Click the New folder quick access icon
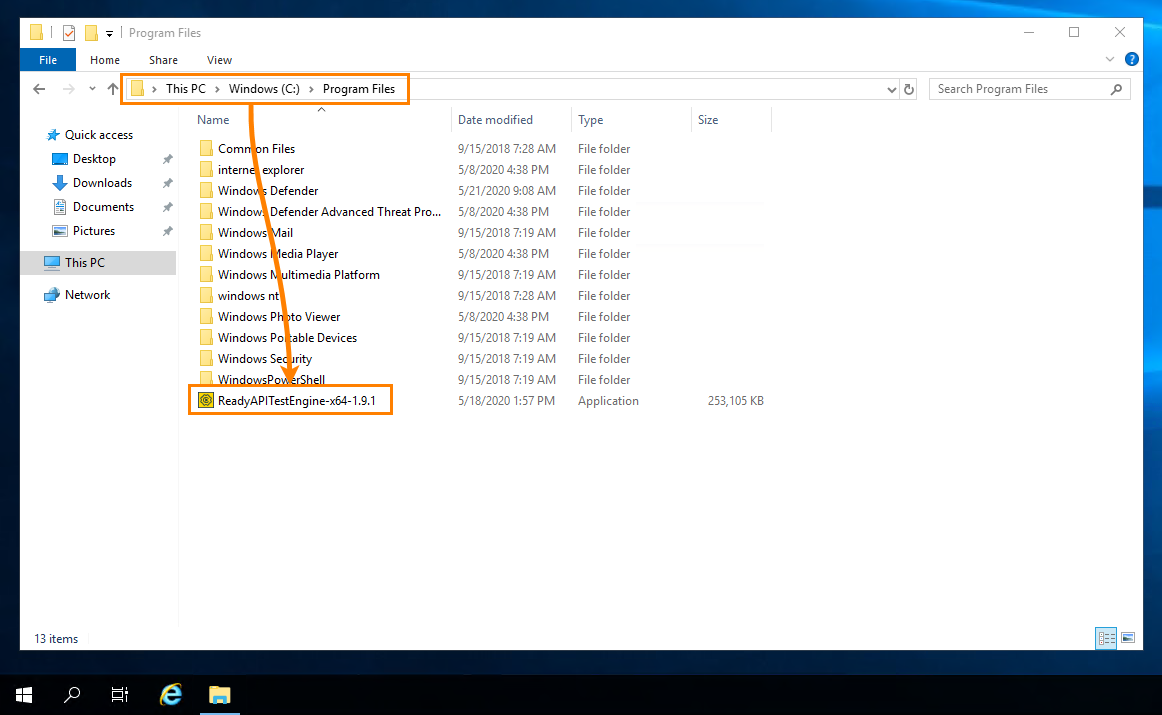Screen dimensions: 1162x715 (91, 33)
